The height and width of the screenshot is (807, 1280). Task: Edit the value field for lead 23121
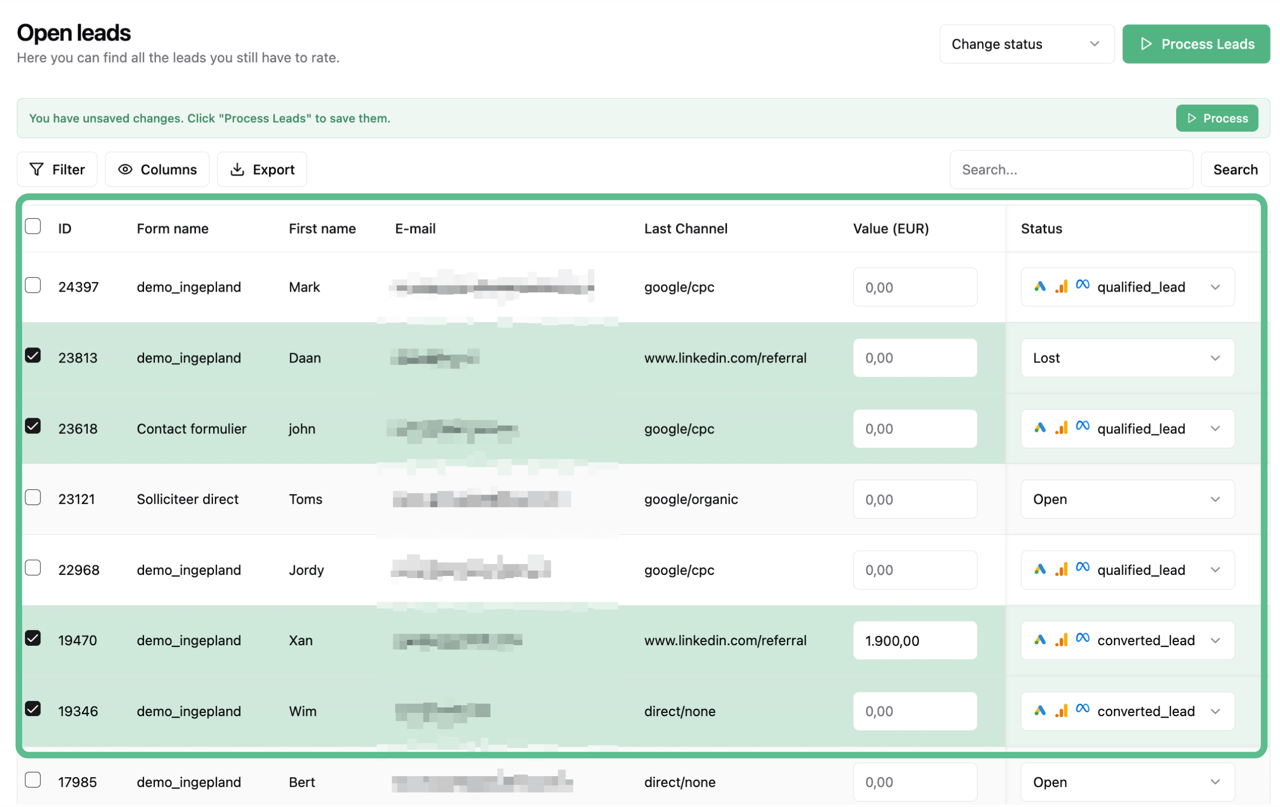point(915,499)
